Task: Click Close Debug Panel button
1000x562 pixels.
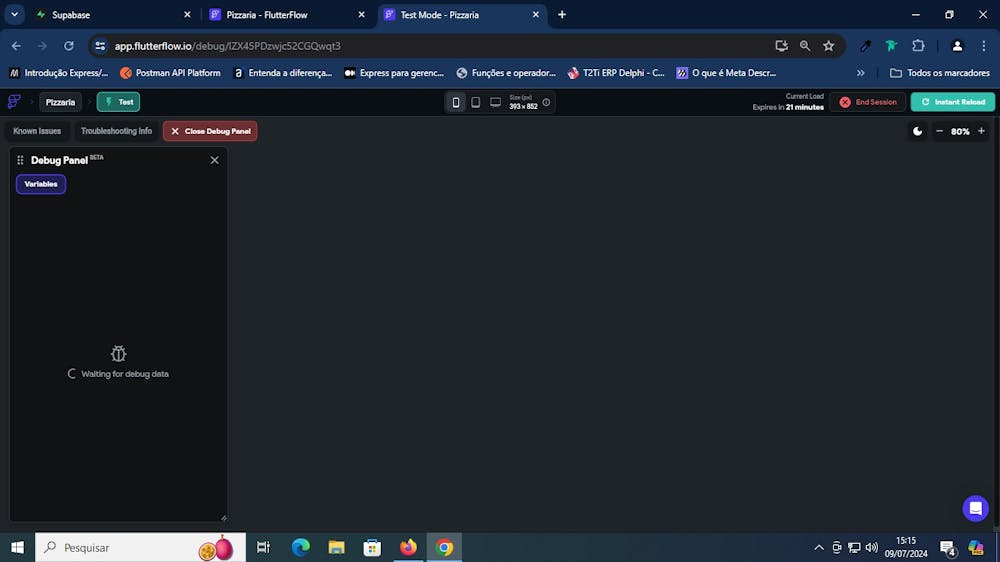Action: [x=210, y=131]
